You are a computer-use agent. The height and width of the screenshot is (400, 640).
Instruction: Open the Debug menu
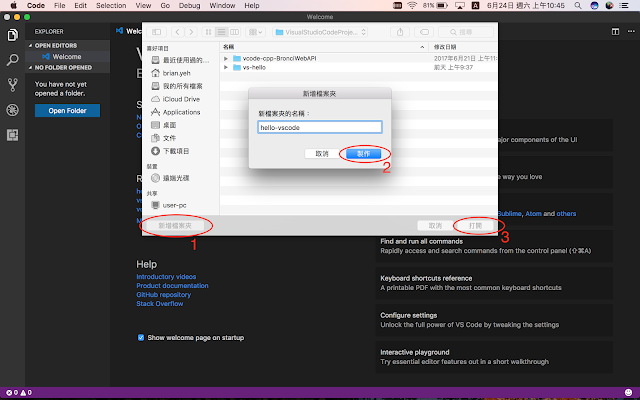click(x=189, y=5)
